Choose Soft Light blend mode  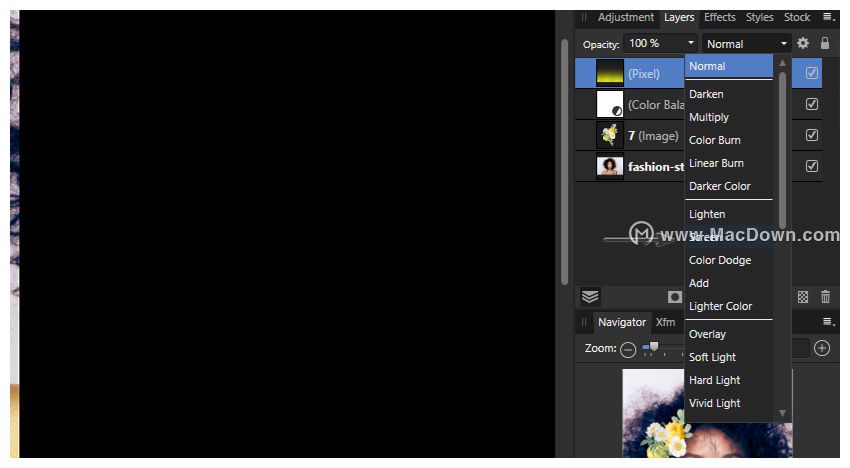729,357
